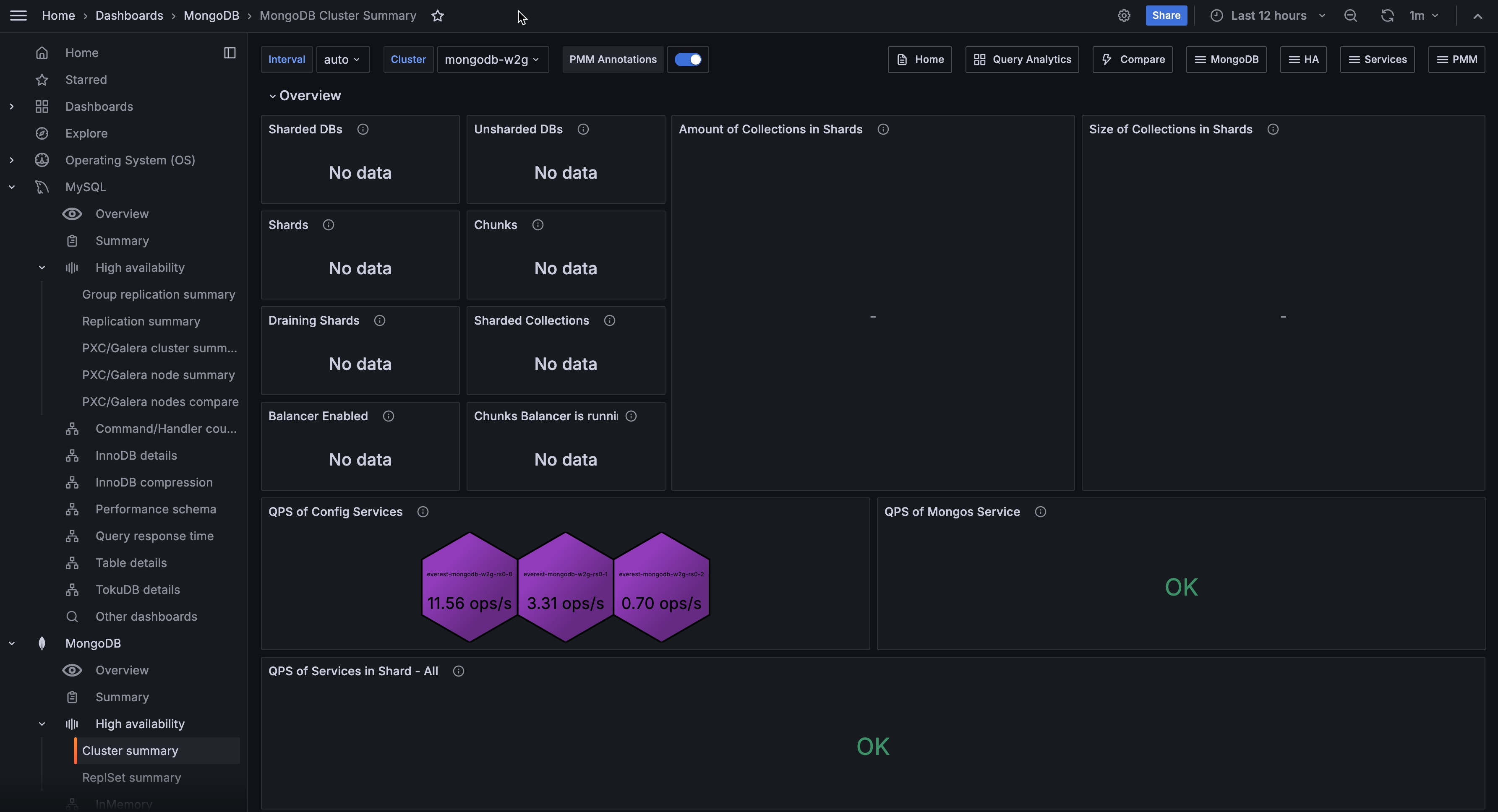This screenshot has width=1498, height=812.
Task: Open the Query Analytics link
Action: (x=1022, y=59)
